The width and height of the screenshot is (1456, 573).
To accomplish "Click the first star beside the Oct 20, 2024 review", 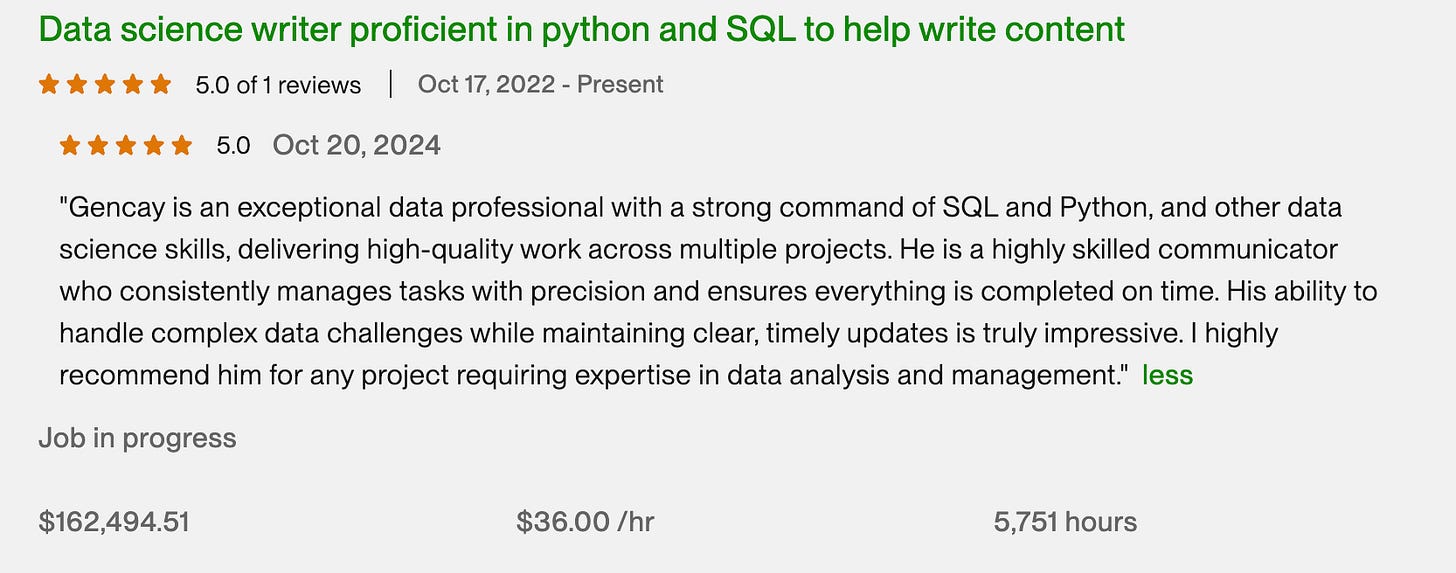I will 70,146.
